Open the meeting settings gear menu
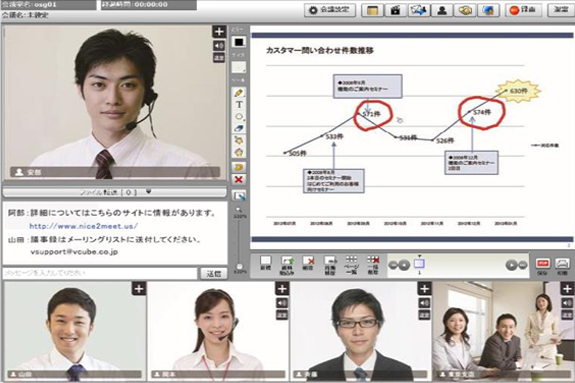 330,10
